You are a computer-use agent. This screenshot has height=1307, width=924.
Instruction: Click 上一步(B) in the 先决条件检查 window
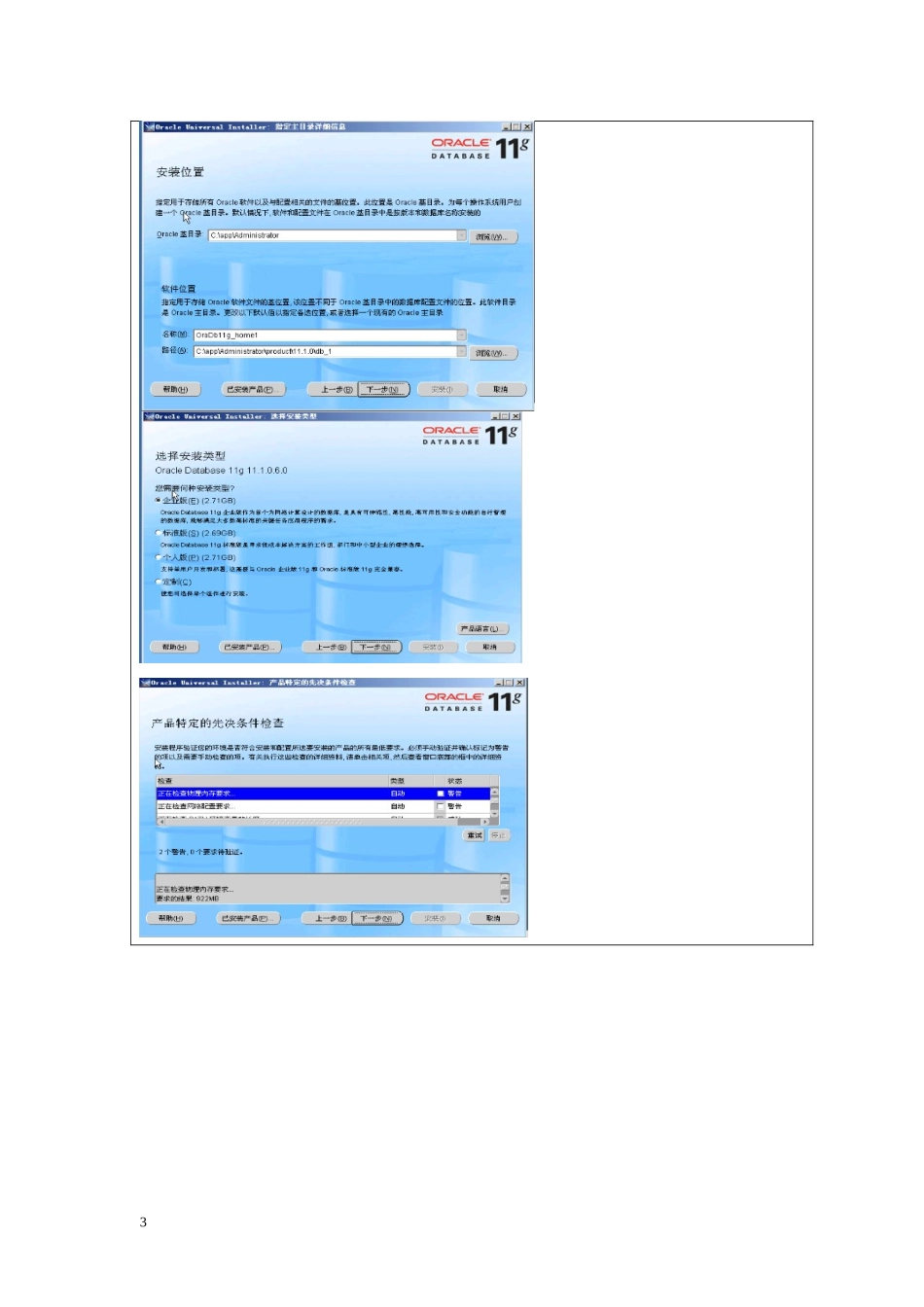pos(326,918)
